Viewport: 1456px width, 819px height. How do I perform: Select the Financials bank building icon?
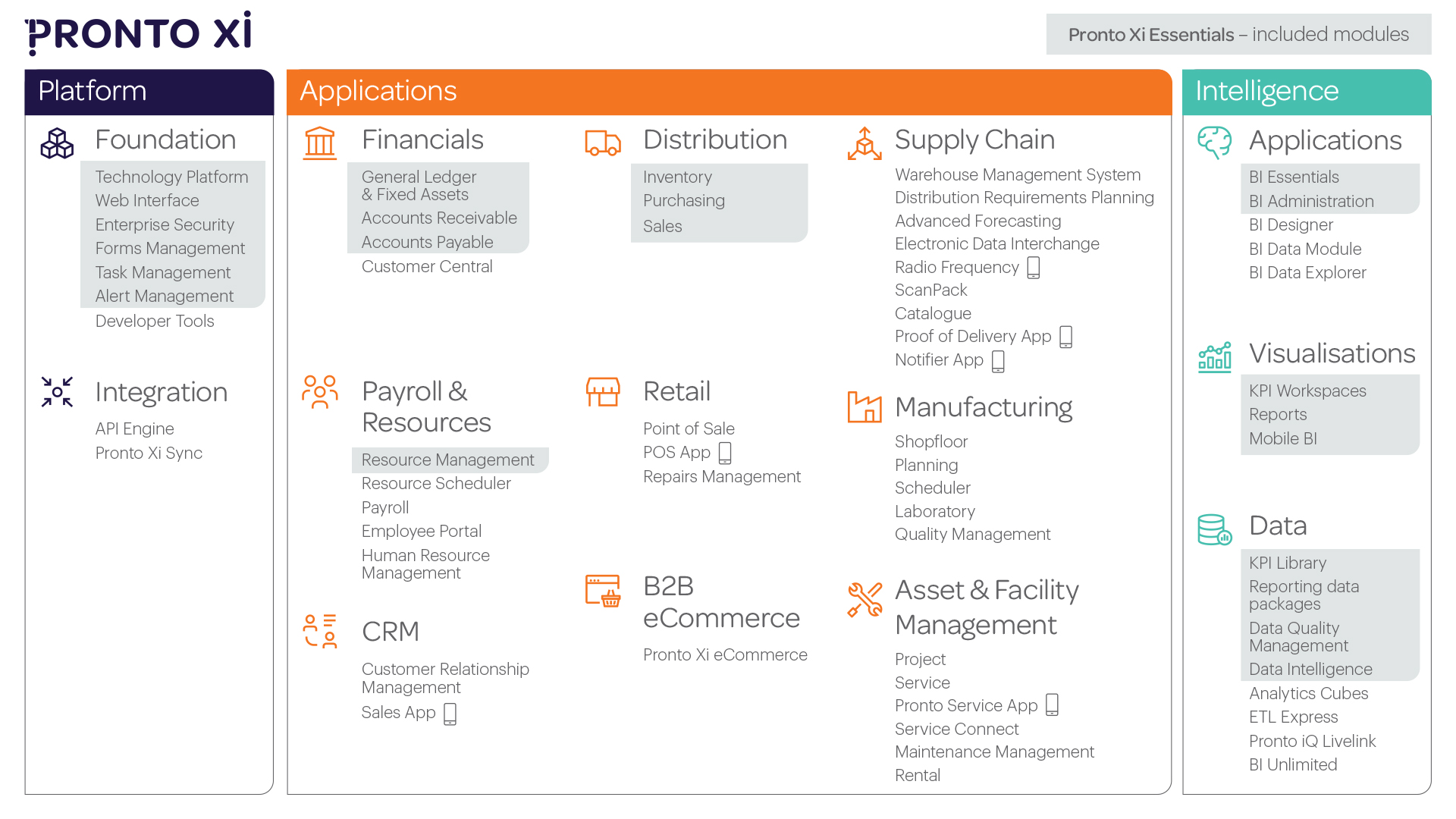pos(320,143)
